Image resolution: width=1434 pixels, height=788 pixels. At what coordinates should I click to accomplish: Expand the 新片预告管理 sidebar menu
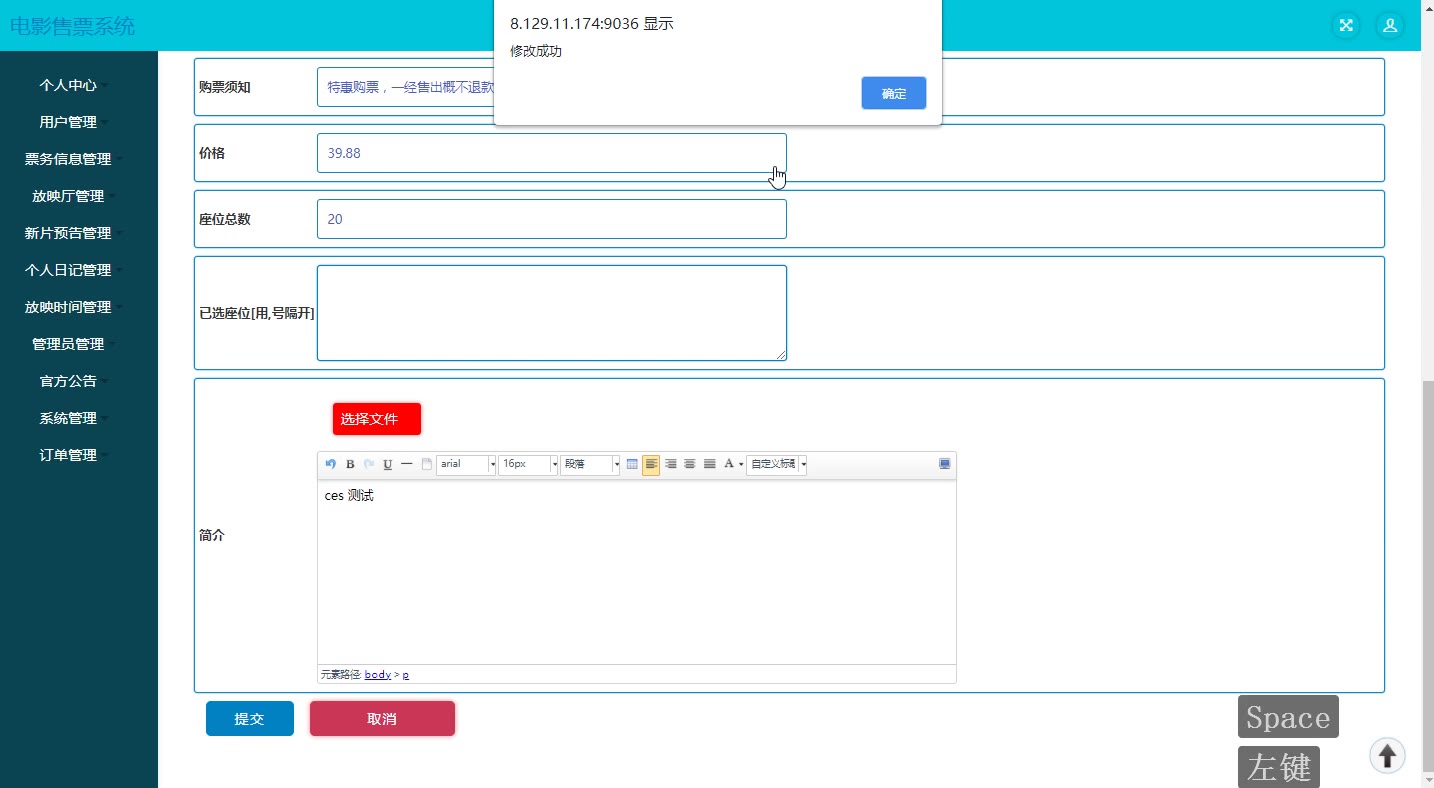[x=74, y=233]
